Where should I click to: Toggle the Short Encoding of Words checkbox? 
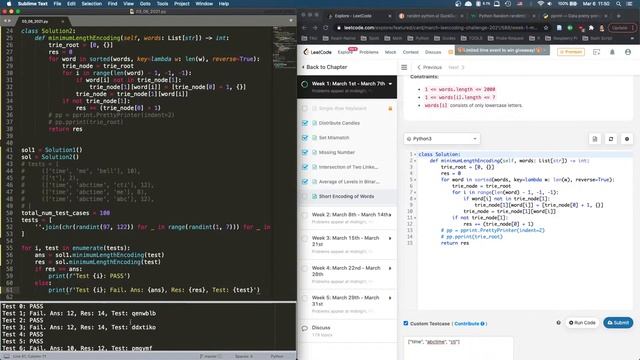[x=305, y=196]
